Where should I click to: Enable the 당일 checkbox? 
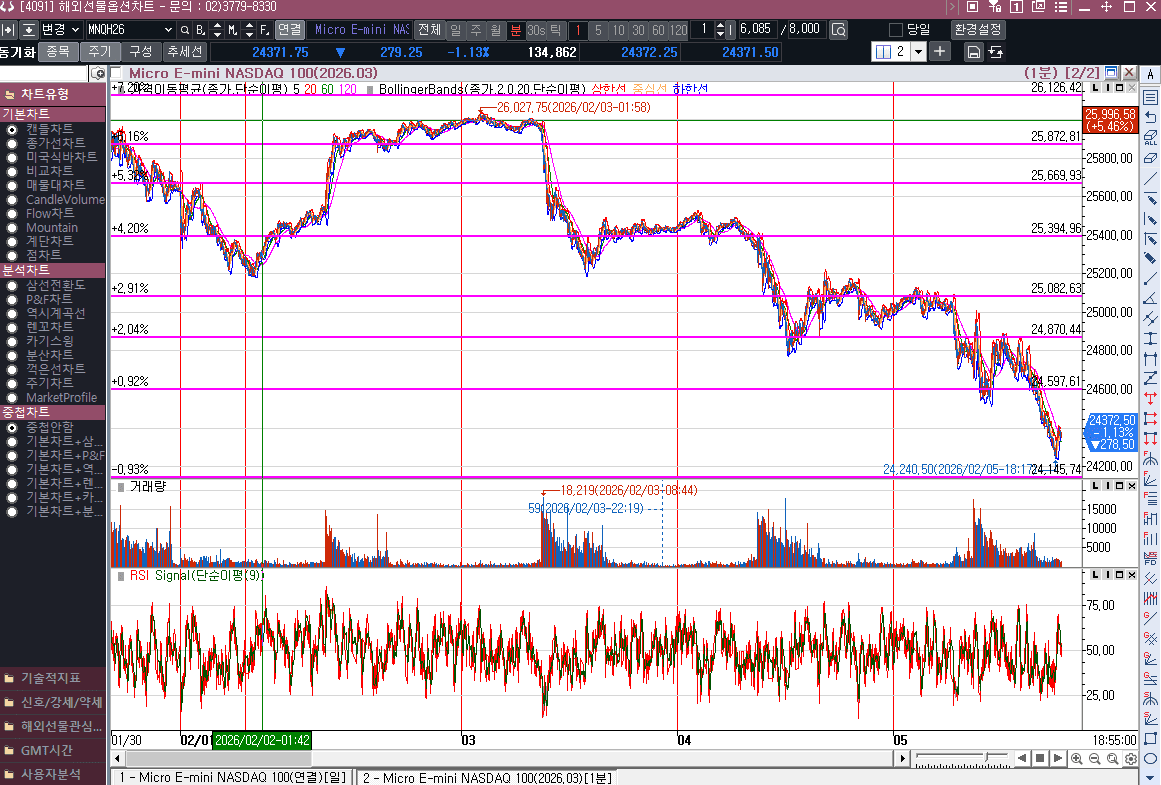(x=895, y=30)
